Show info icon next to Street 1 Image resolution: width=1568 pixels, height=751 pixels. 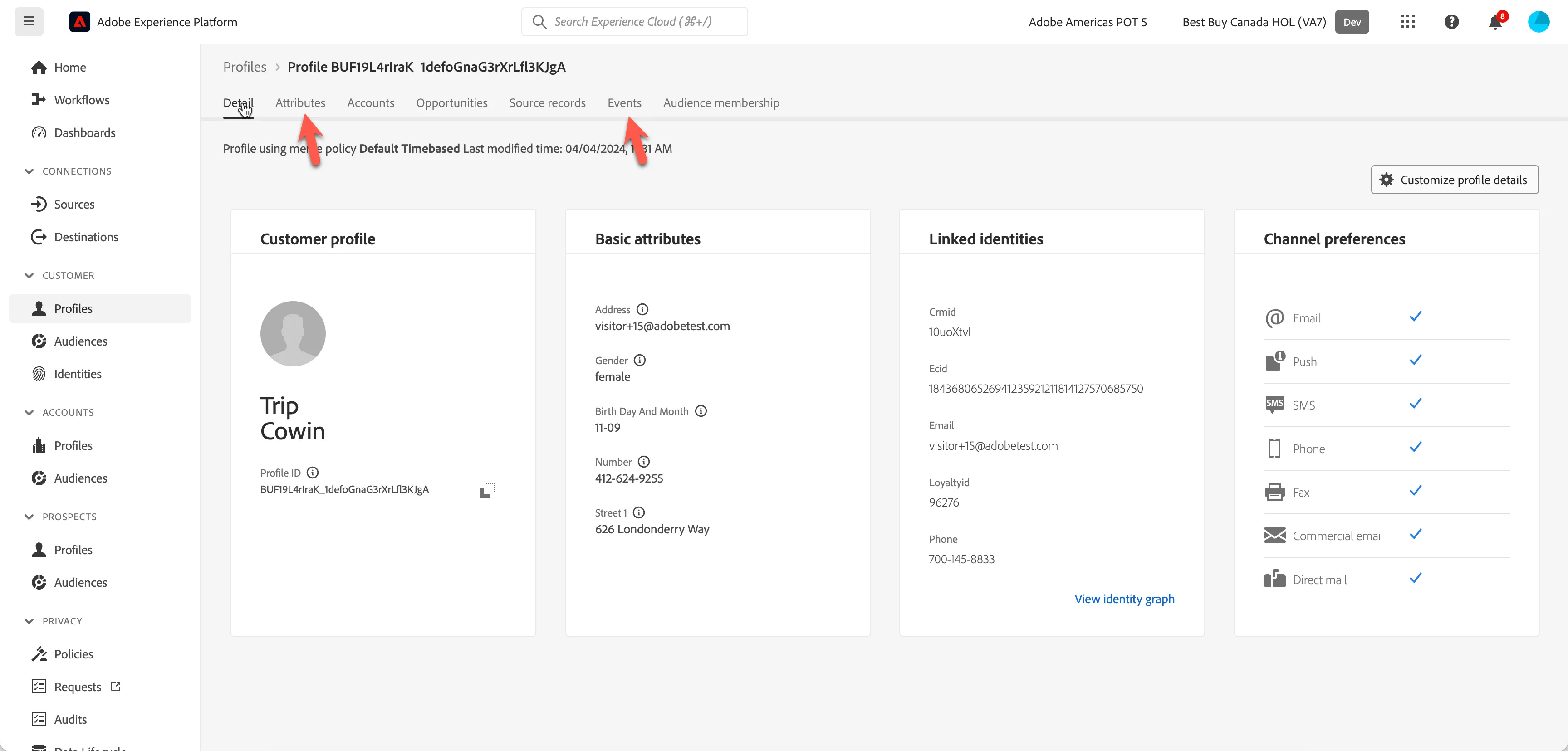point(638,512)
